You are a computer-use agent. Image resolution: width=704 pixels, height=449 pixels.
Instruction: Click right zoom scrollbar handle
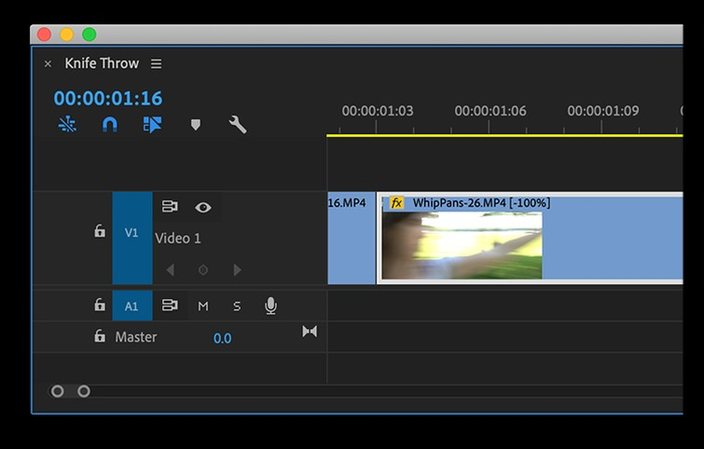pos(84,392)
